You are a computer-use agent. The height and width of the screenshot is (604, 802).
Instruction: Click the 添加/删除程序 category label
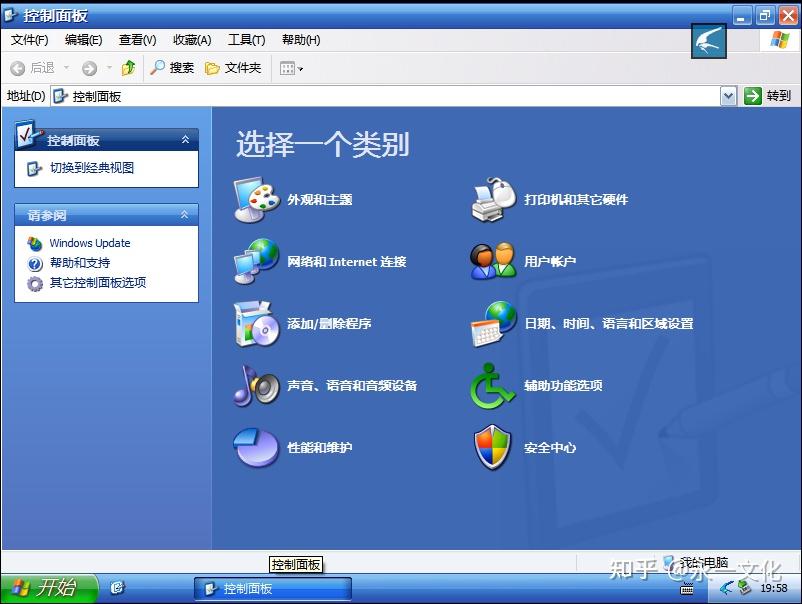coord(329,324)
